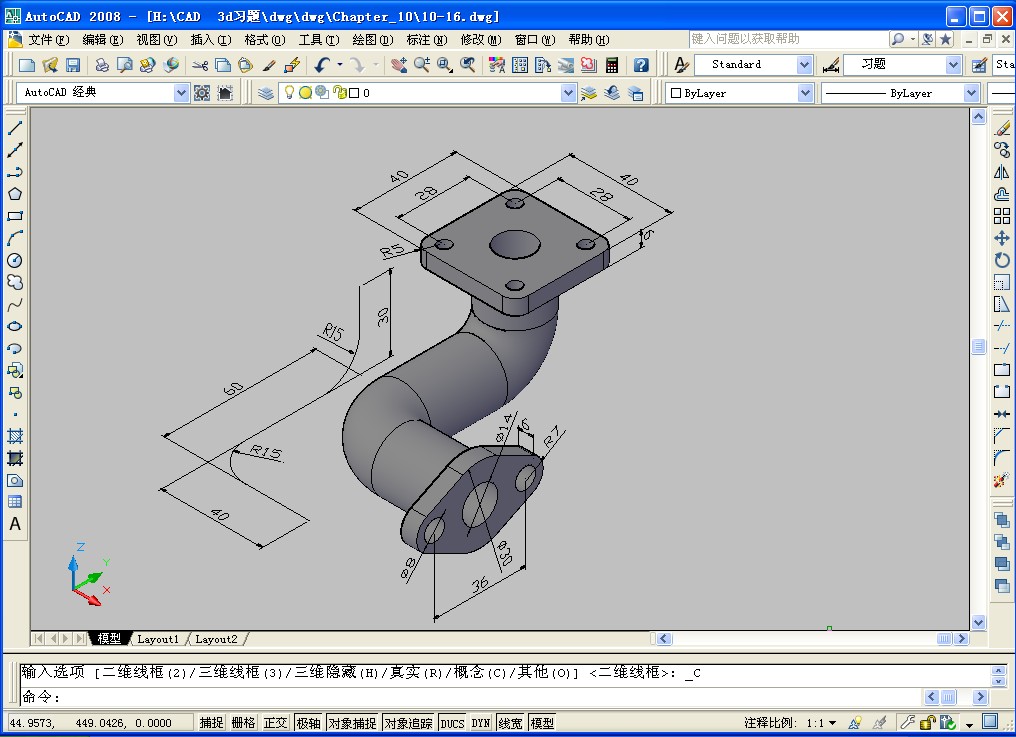The height and width of the screenshot is (737, 1016).
Task: Click the 模型 button in status bar
Action: [x=542, y=723]
